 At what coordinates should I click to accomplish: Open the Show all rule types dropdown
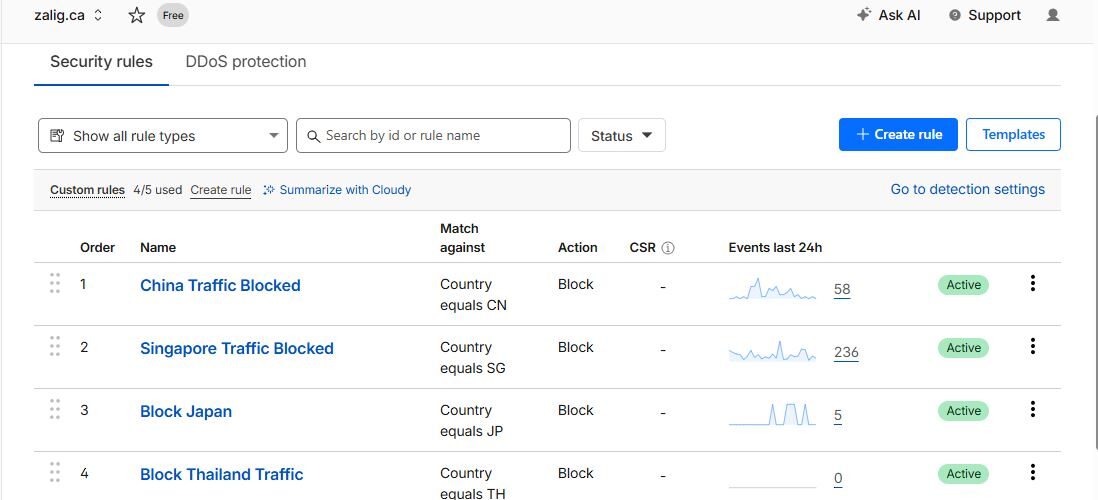click(163, 136)
